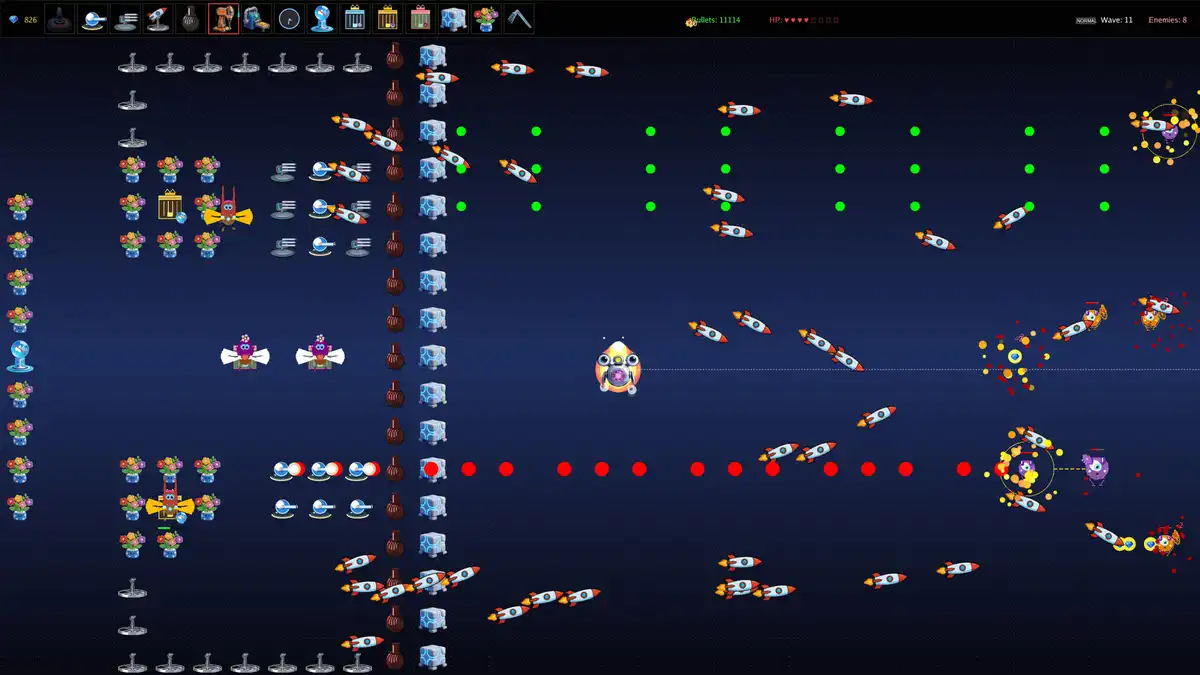The width and height of the screenshot is (1200, 675).
Task: Click the highlighted orange robot arm slot
Action: point(223,18)
